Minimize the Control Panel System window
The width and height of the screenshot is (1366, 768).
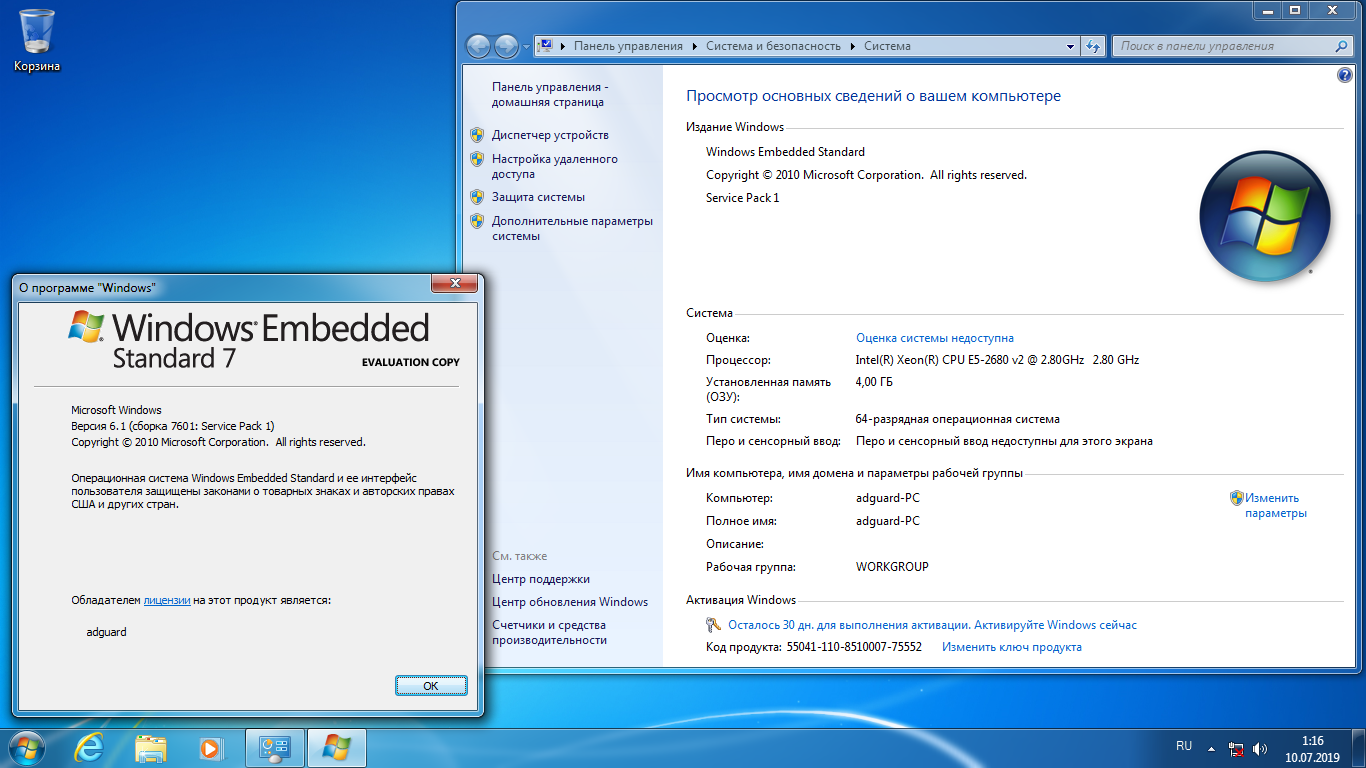[x=1267, y=9]
